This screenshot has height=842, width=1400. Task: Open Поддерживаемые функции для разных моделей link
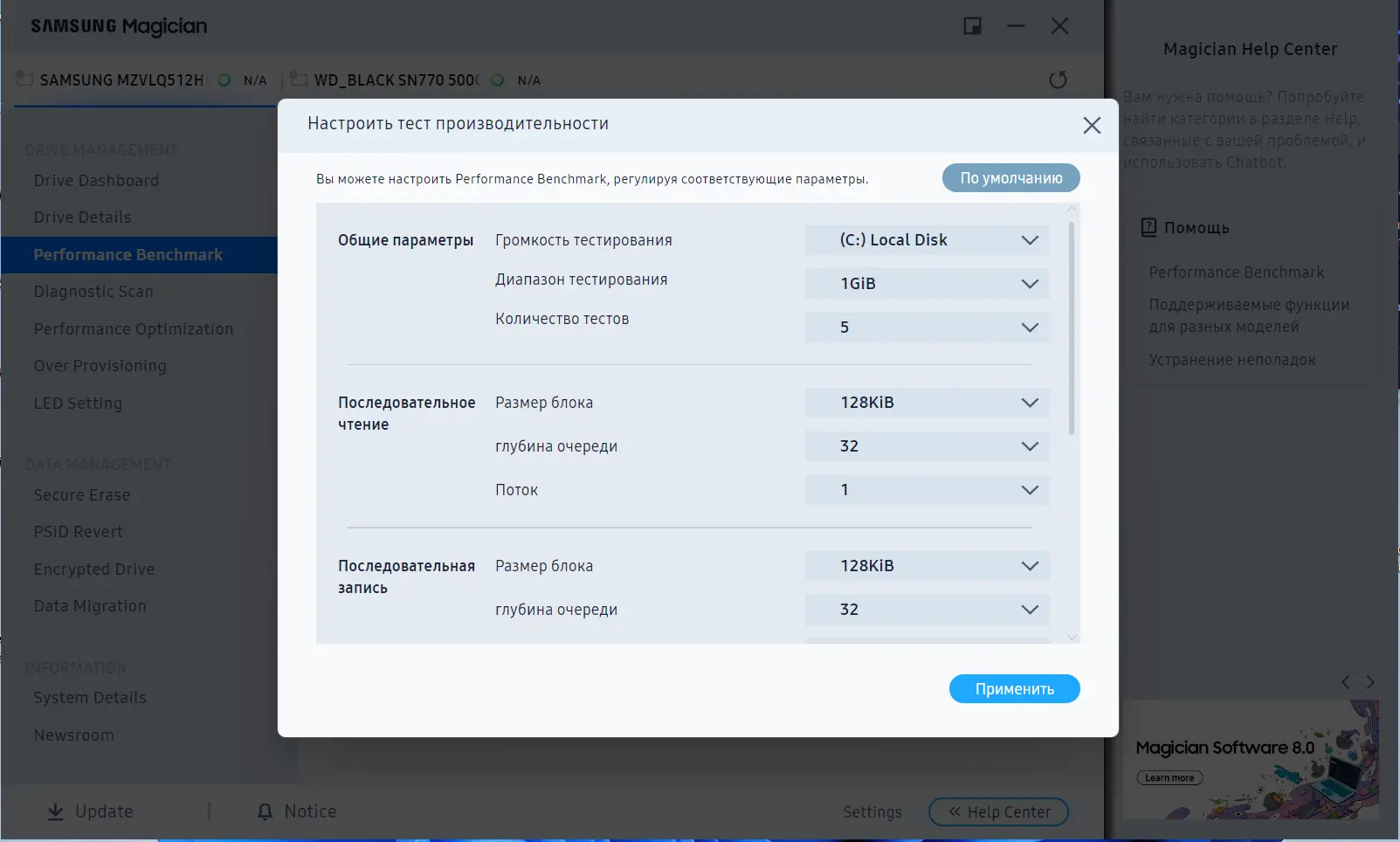pos(1249,315)
